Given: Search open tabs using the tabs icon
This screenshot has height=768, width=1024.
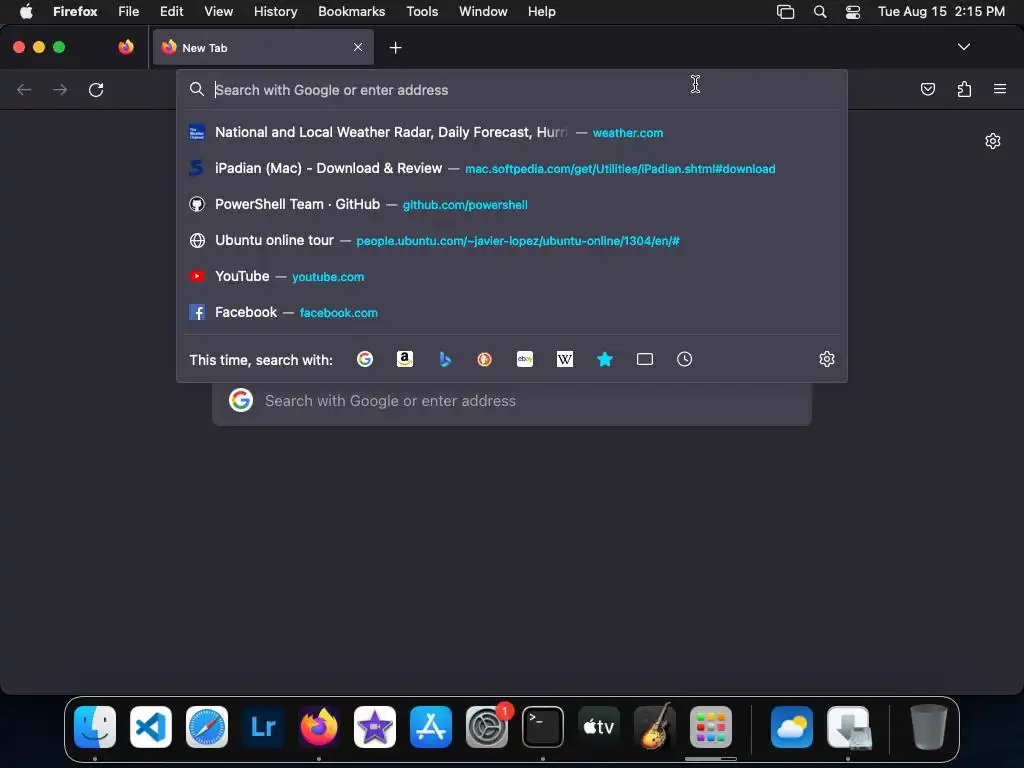Looking at the screenshot, I should (645, 359).
